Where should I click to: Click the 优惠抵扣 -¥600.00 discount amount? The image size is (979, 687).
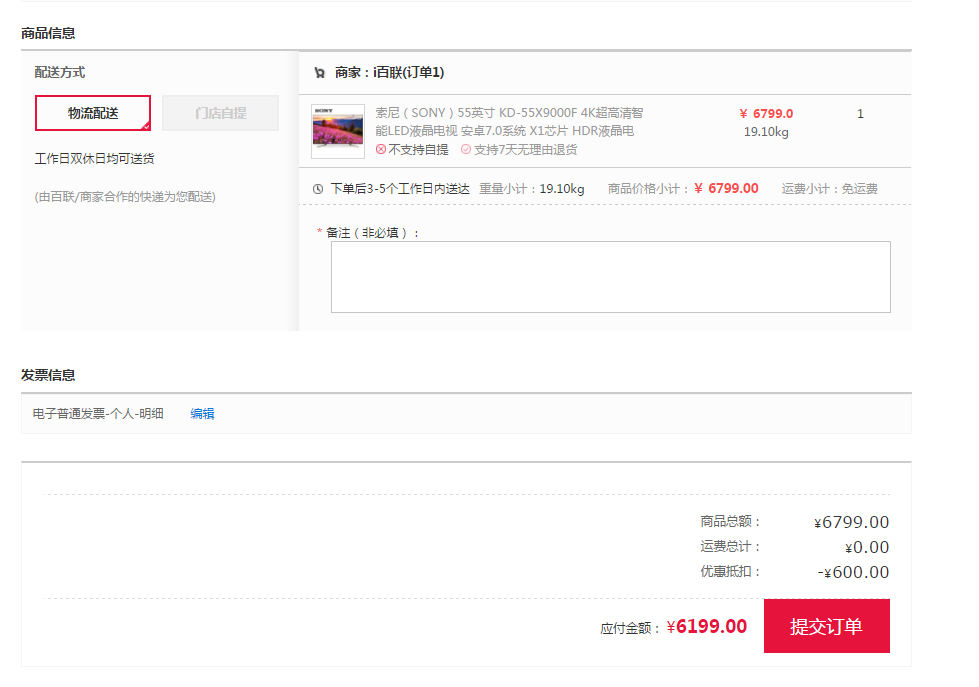[853, 572]
